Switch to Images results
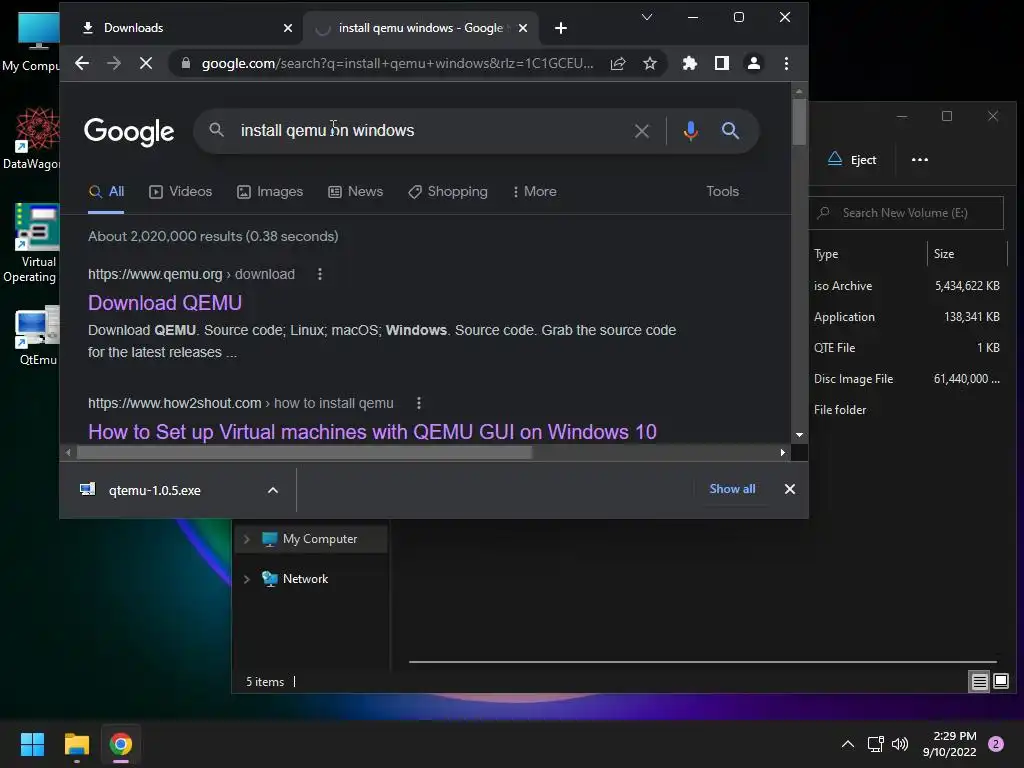Image resolution: width=1024 pixels, height=768 pixels. coord(270,192)
